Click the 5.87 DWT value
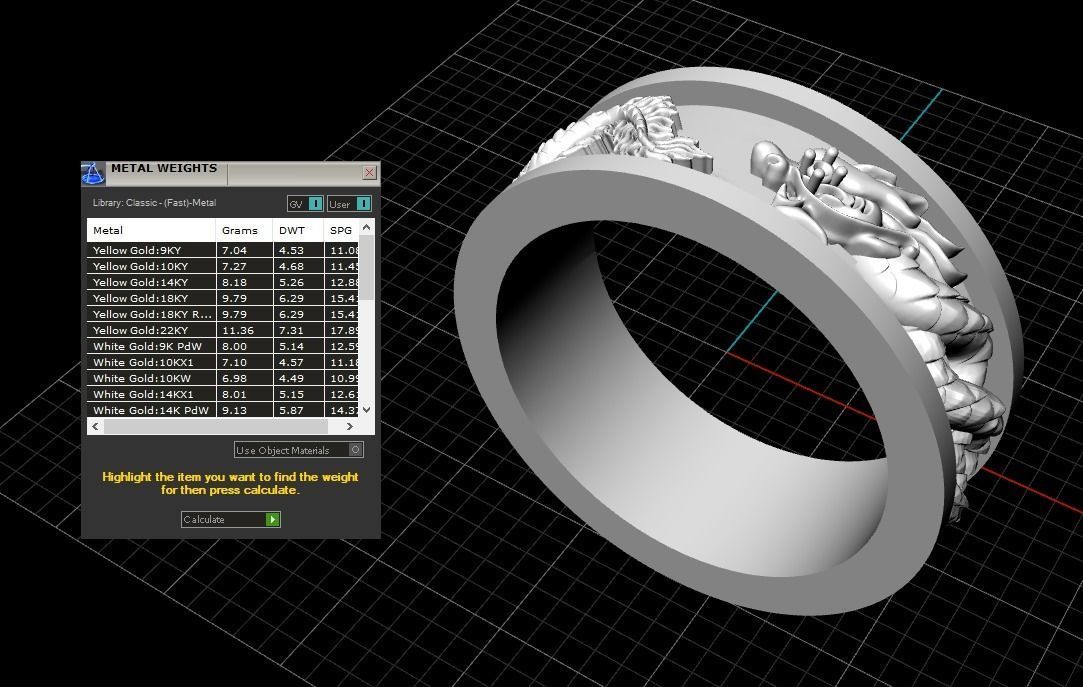Screen dimensions: 1083x687 [291, 409]
